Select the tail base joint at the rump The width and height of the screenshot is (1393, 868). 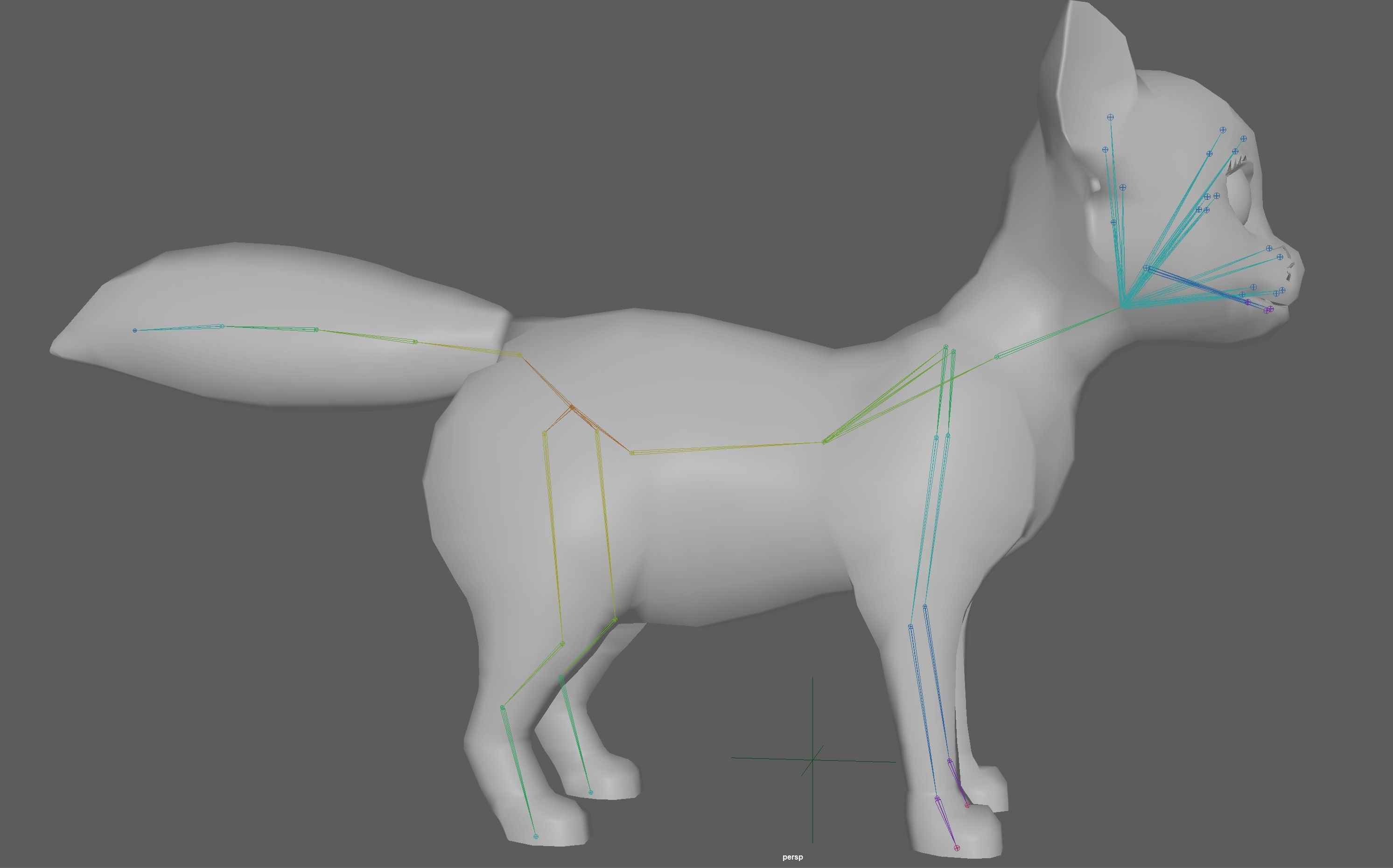pos(520,355)
